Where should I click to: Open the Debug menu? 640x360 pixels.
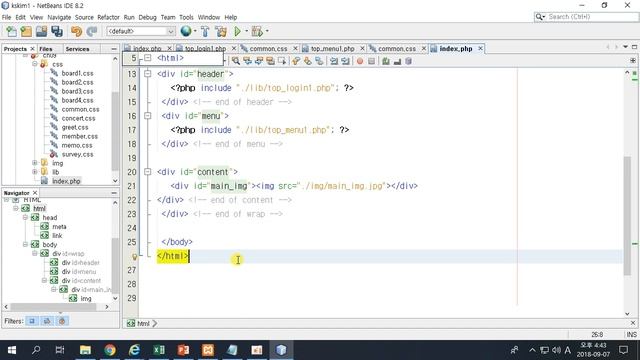pos(147,17)
